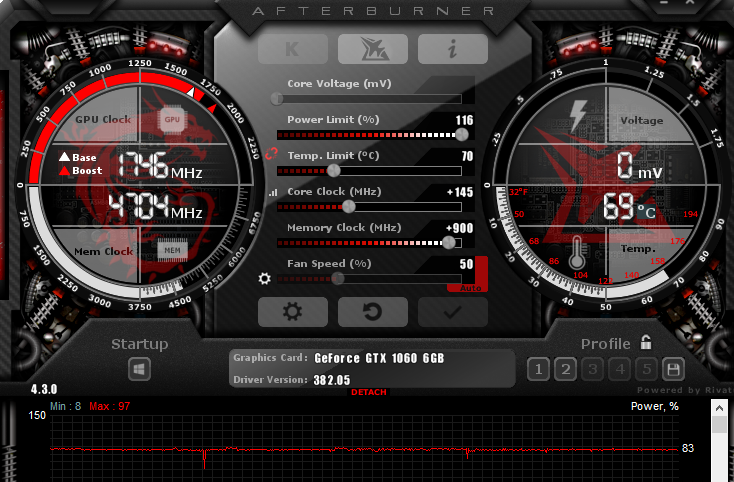Open fan settings gear beside Fan Speed
Image resolution: width=734 pixels, height=482 pixels.
click(264, 279)
